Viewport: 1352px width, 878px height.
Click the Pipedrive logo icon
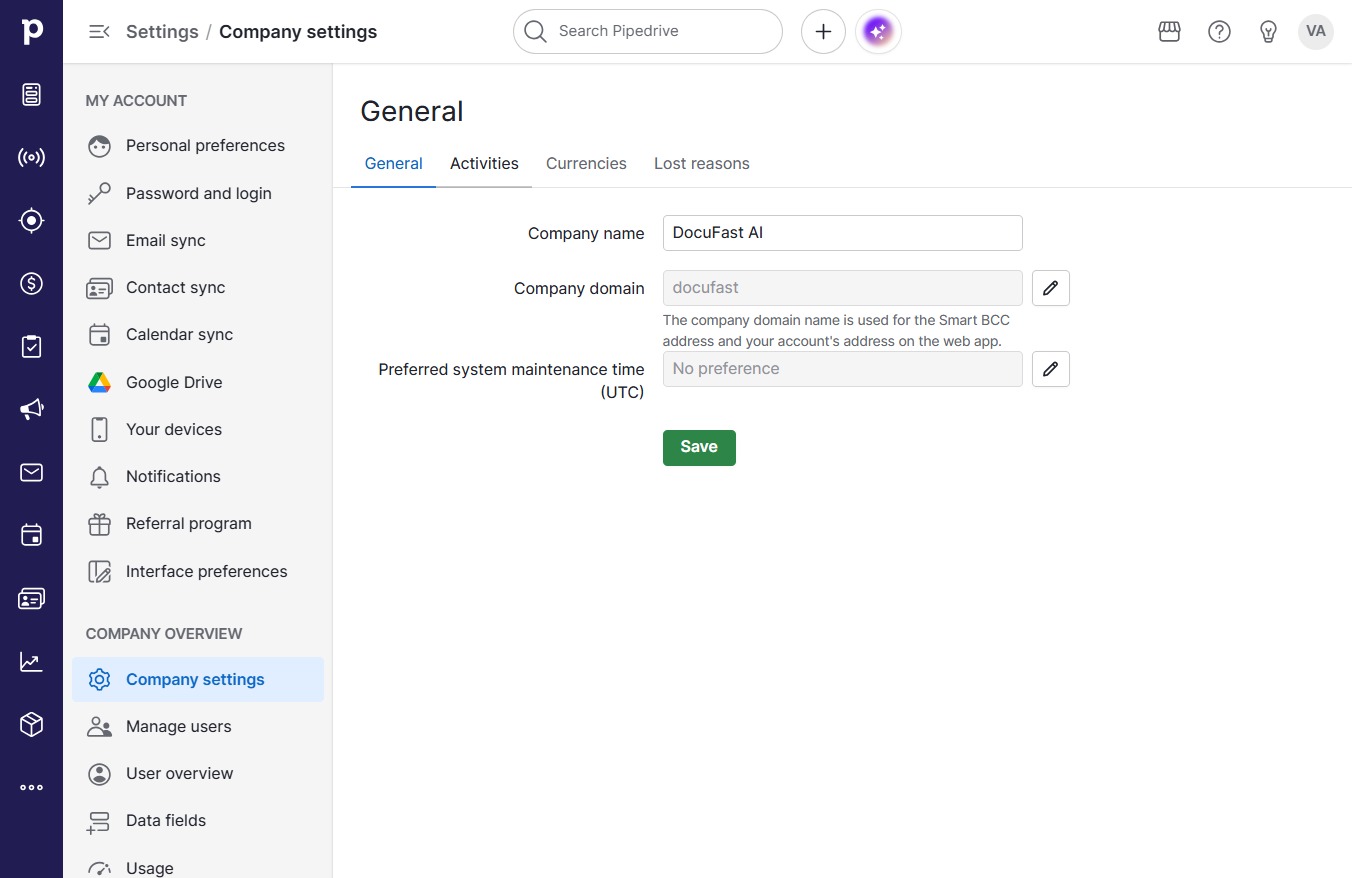32,31
